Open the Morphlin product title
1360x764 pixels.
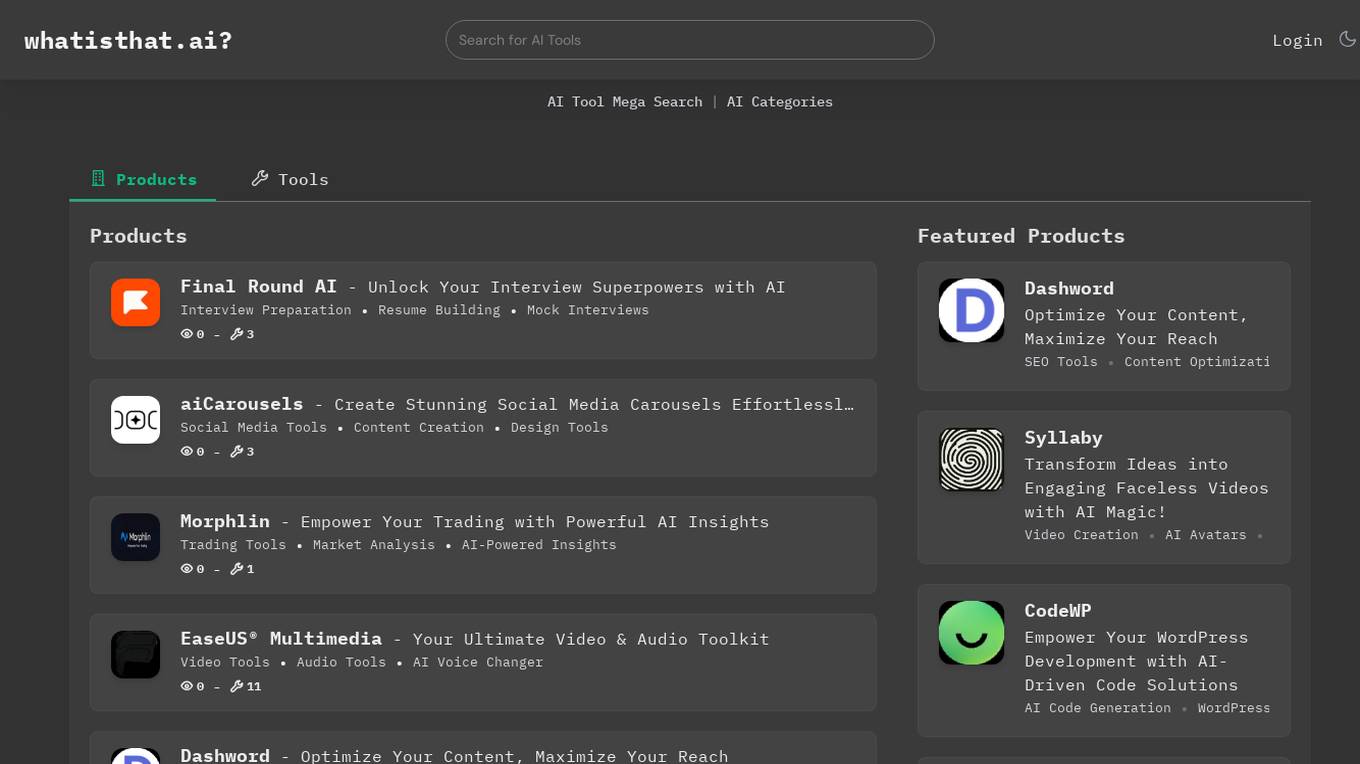(x=225, y=521)
